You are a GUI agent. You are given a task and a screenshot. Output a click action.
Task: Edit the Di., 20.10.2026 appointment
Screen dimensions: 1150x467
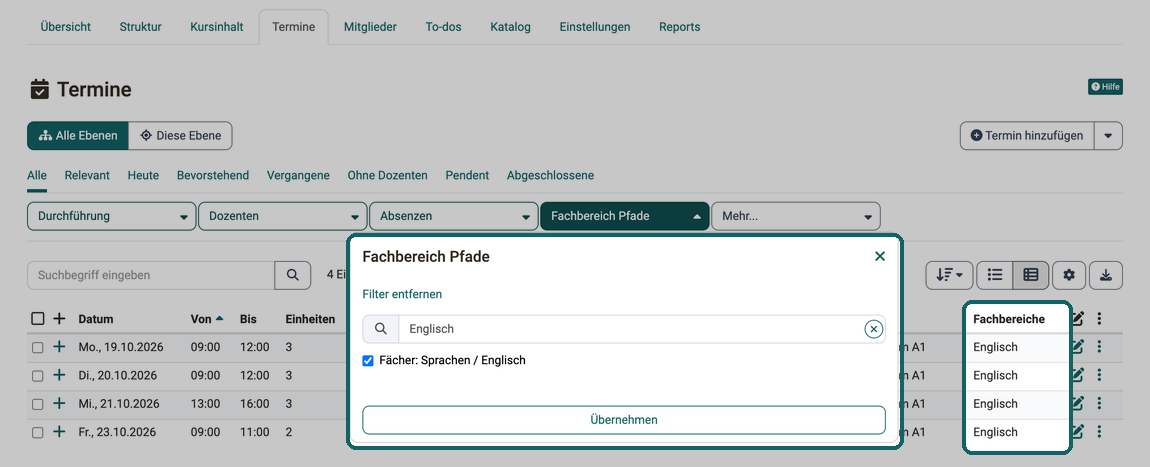[1077, 375]
